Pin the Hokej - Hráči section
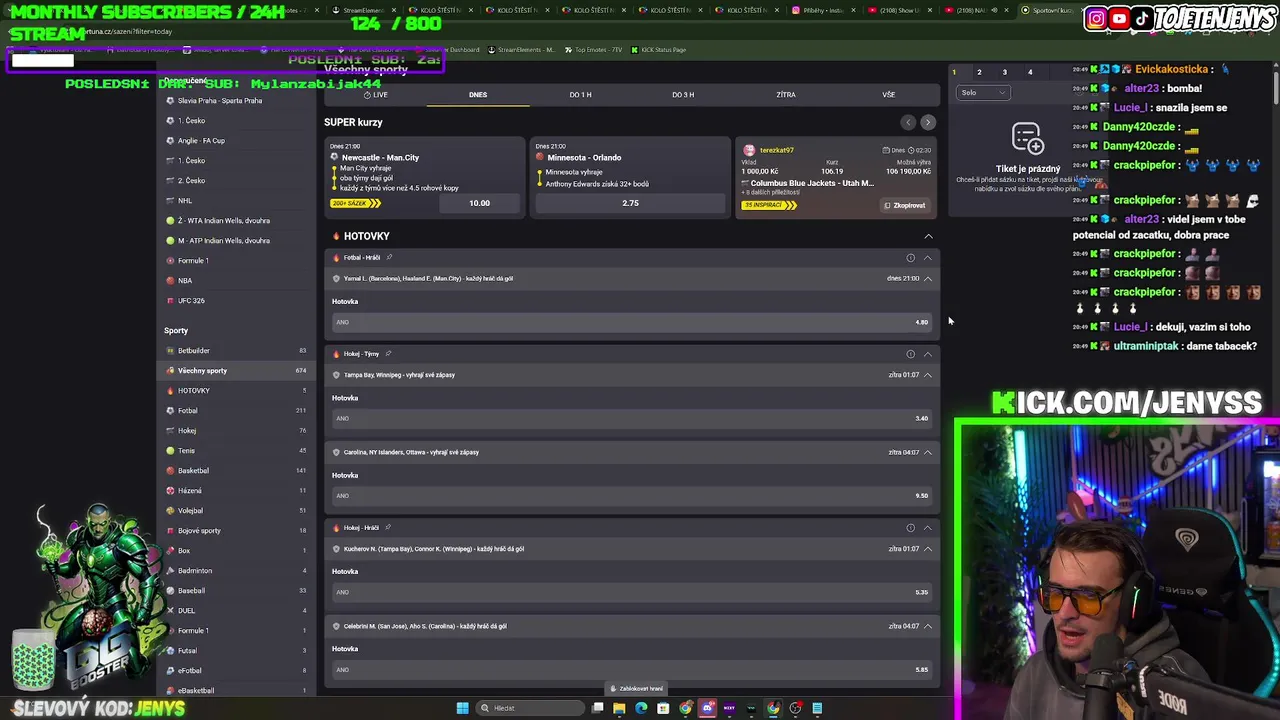The width and height of the screenshot is (1280, 720). [x=388, y=527]
